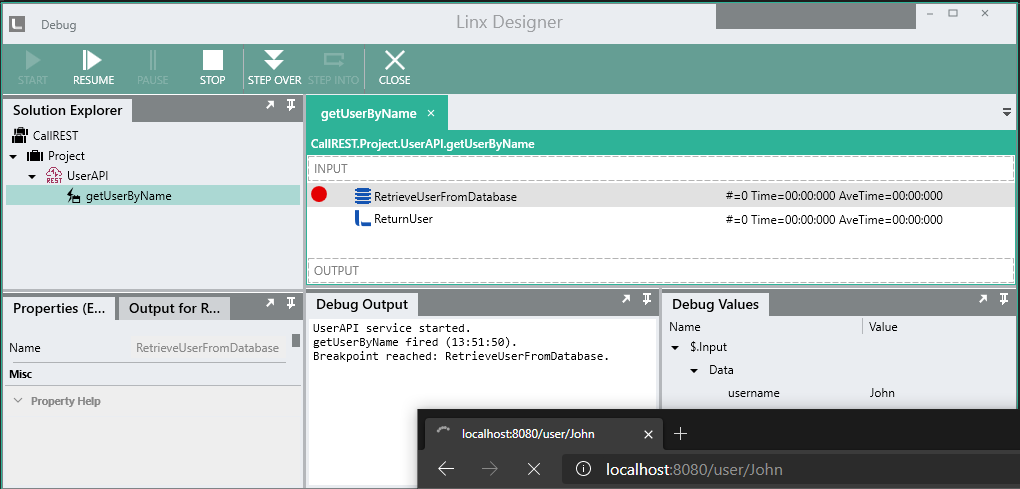Click the ReturnUser function icon

click(362, 218)
